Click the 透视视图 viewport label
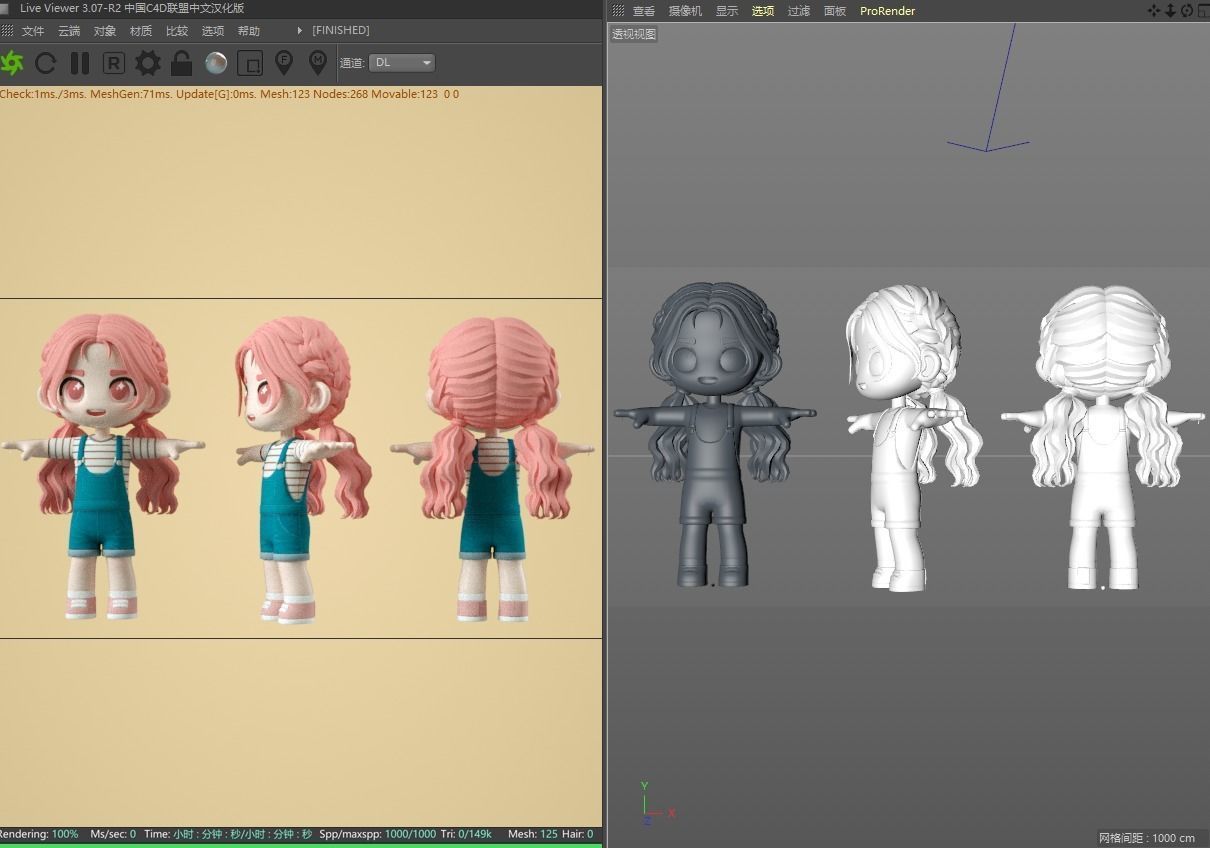The height and width of the screenshot is (848, 1210). 634,34
